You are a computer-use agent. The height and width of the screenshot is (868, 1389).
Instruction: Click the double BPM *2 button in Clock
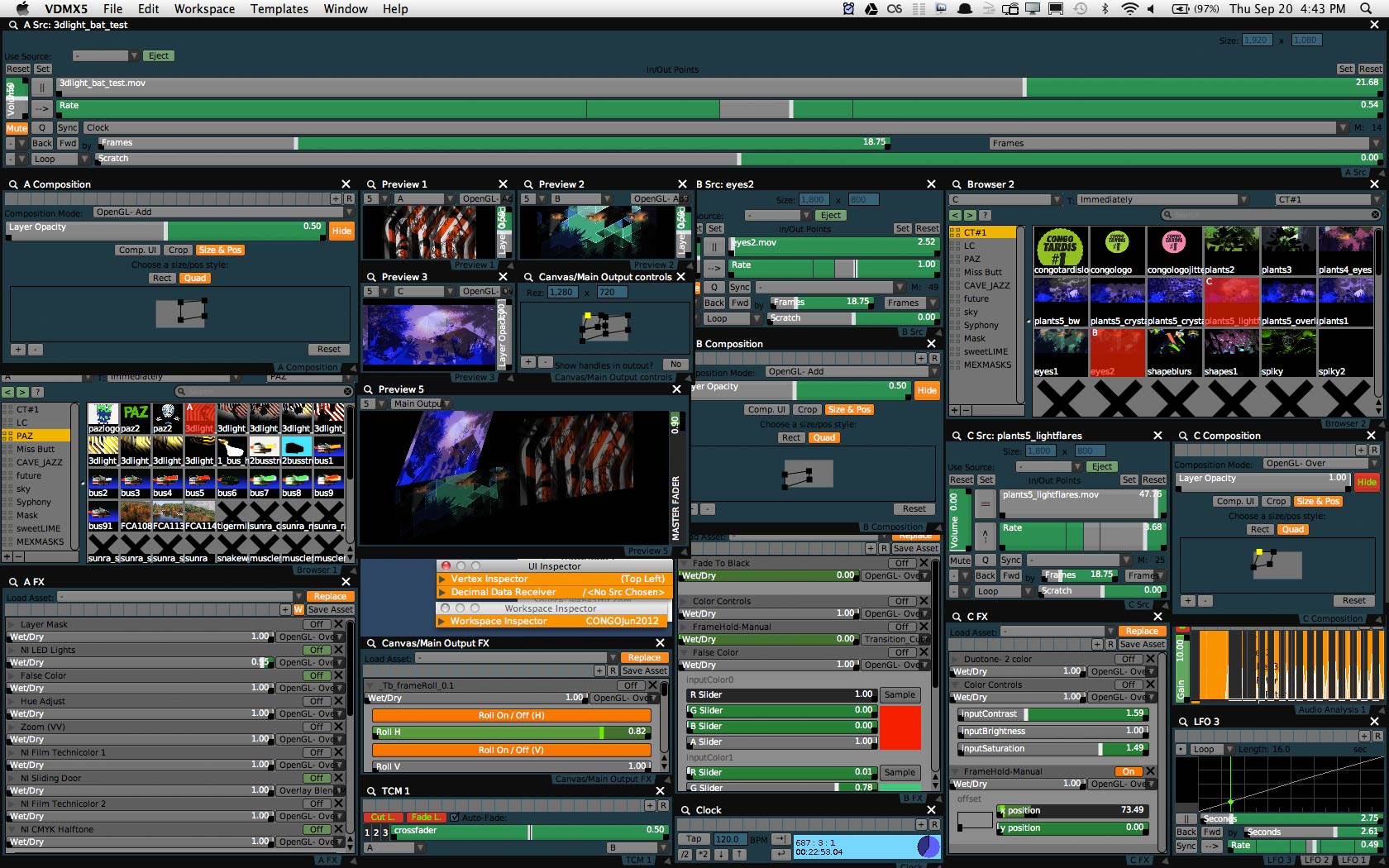[703, 855]
